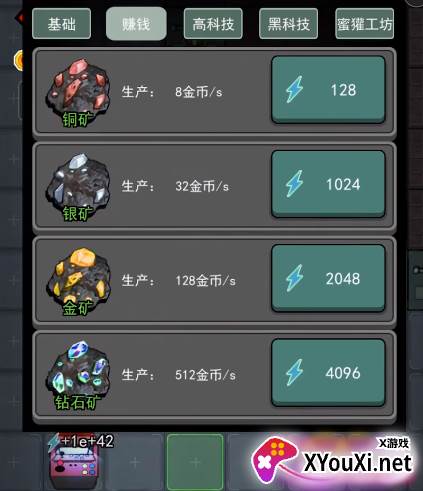
Task: Switch to the 基础 tab
Action: point(62,24)
